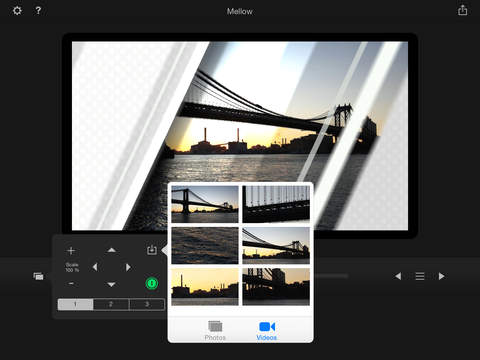Increase scale with the plus icon
This screenshot has width=480, height=360.
pyautogui.click(x=71, y=251)
